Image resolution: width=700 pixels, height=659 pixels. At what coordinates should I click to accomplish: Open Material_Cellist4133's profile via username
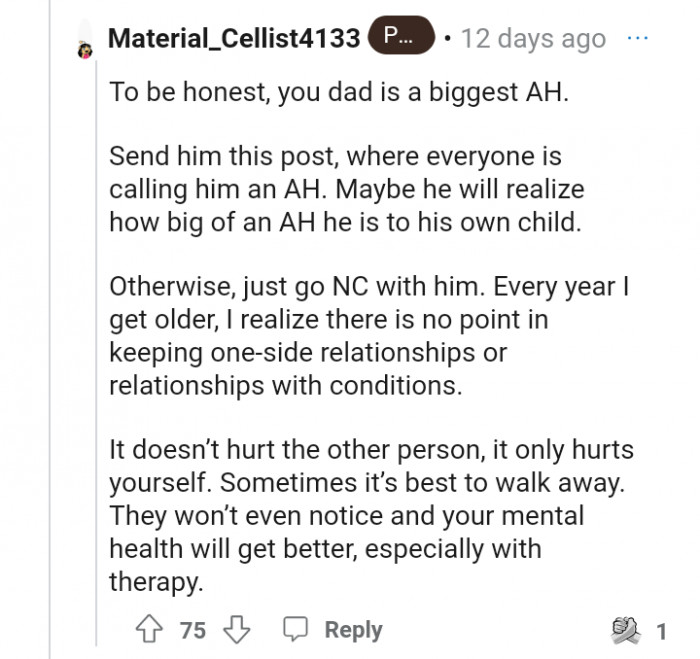(233, 38)
